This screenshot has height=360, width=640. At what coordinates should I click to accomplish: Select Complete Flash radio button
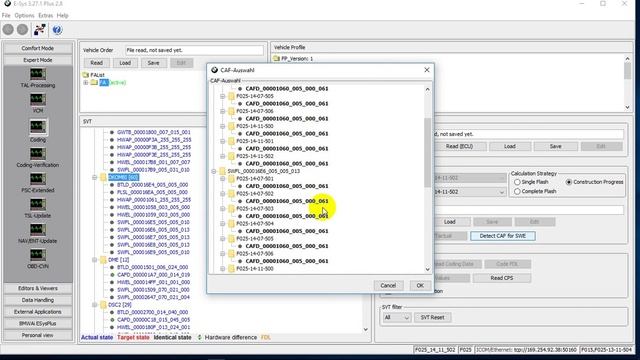point(517,191)
